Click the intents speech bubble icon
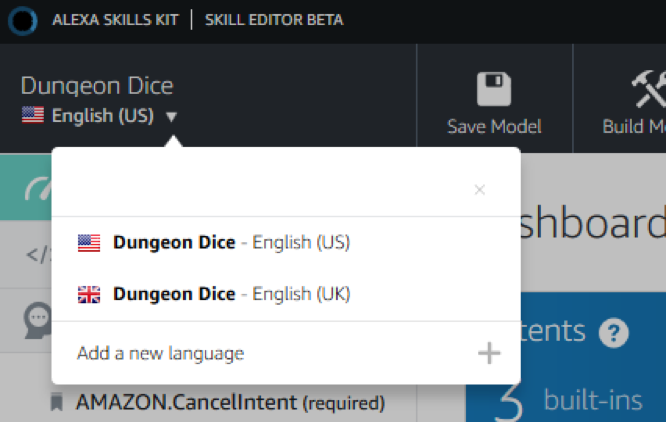 37,320
